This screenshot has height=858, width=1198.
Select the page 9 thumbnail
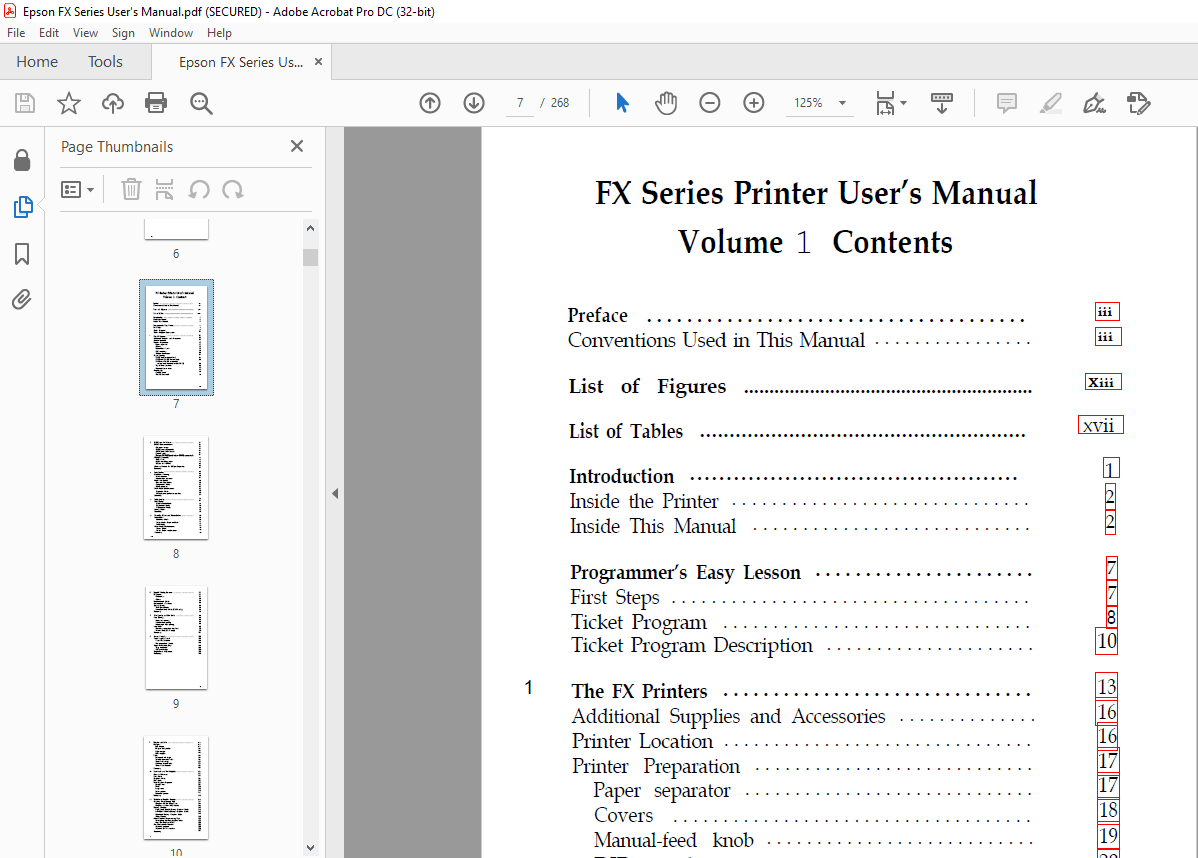tap(176, 637)
